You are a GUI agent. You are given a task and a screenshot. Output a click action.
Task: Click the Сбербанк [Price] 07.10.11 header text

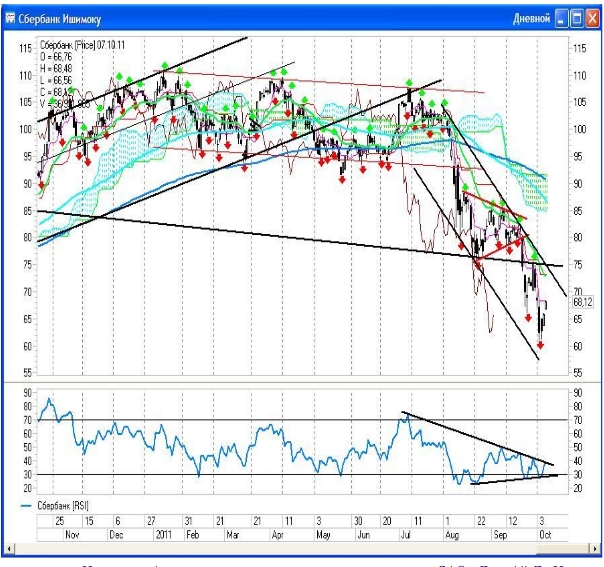pyautogui.click(x=82, y=45)
